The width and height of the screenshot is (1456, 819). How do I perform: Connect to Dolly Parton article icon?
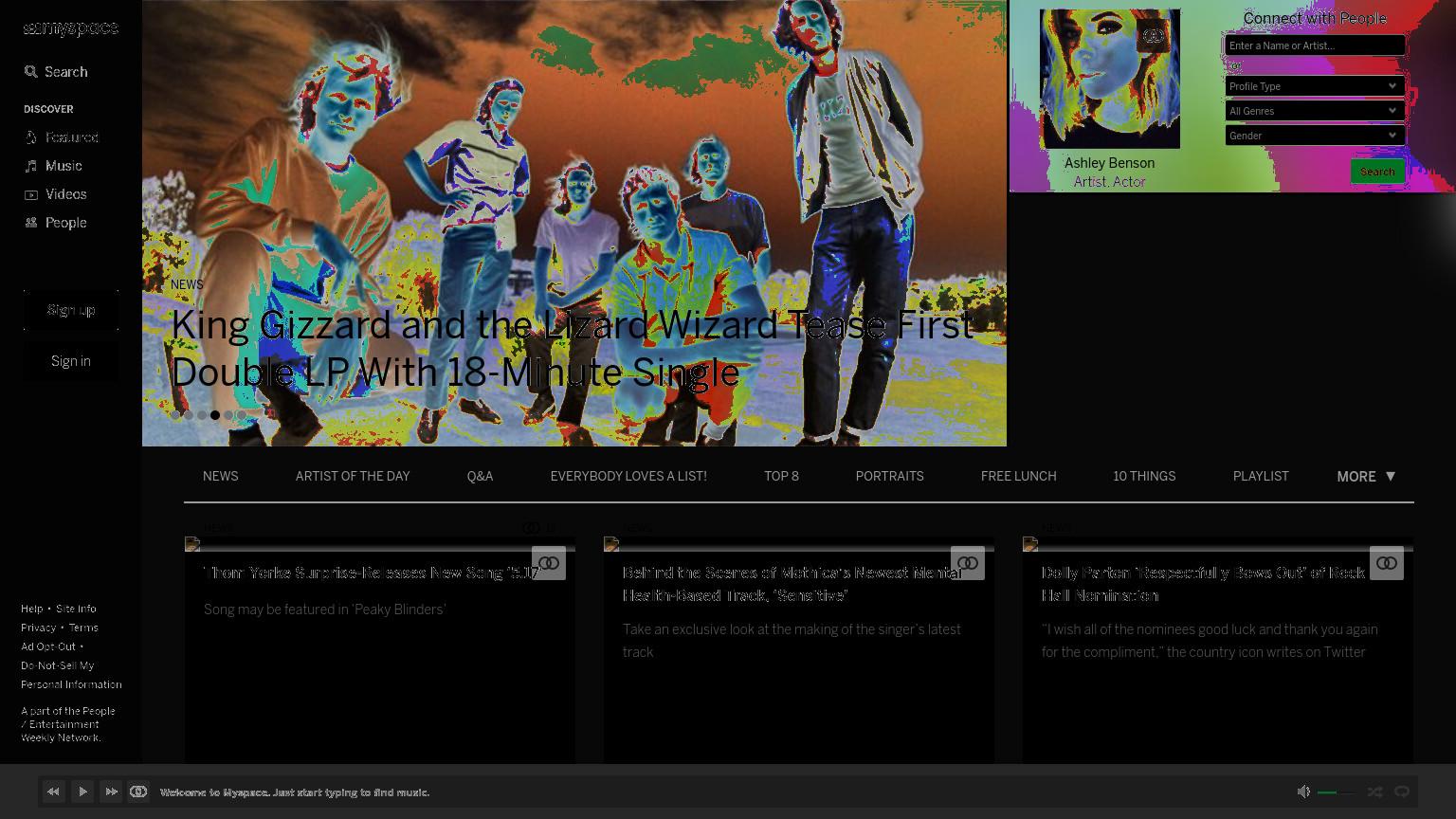1387,563
